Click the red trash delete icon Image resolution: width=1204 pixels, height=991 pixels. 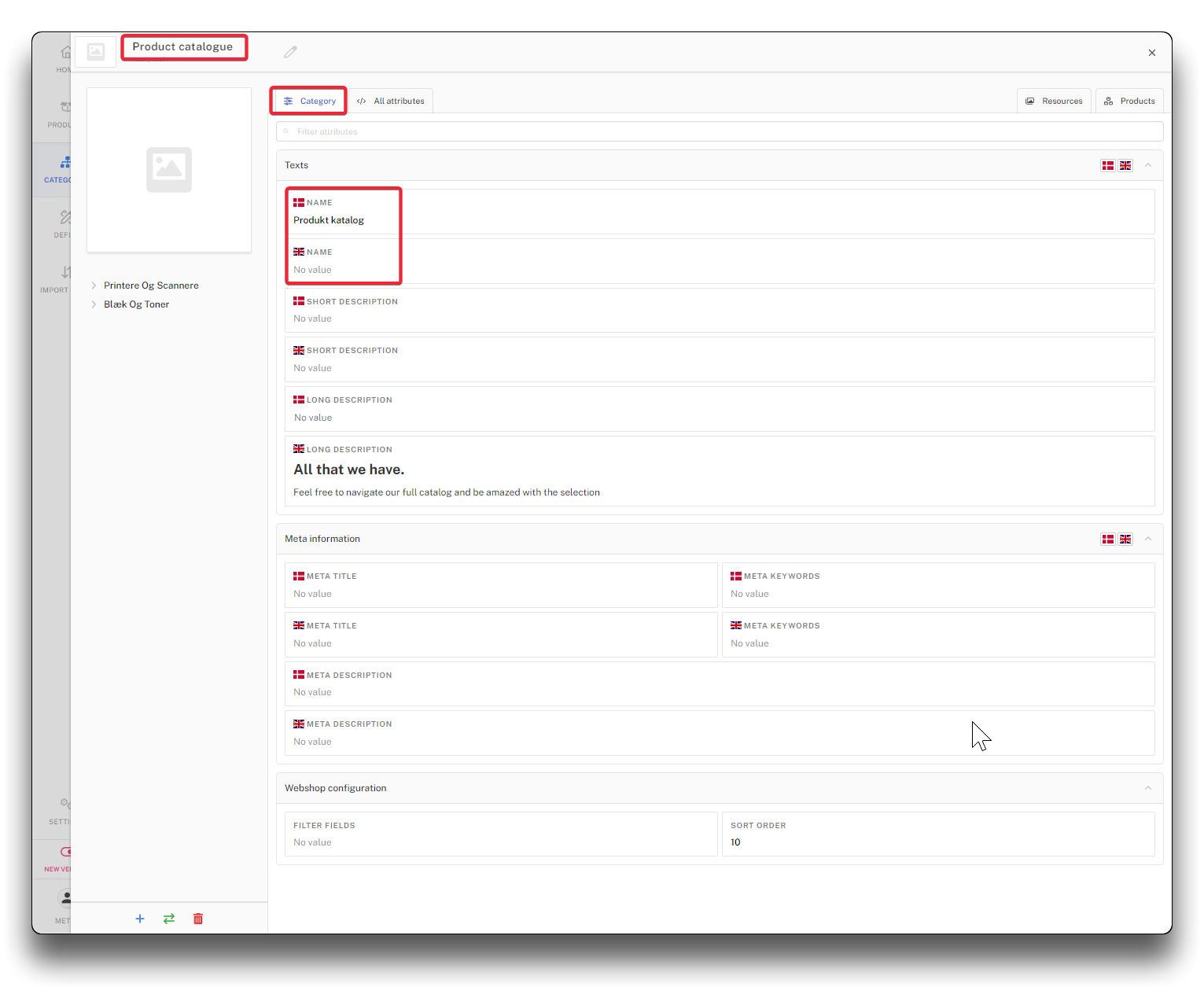(x=198, y=919)
